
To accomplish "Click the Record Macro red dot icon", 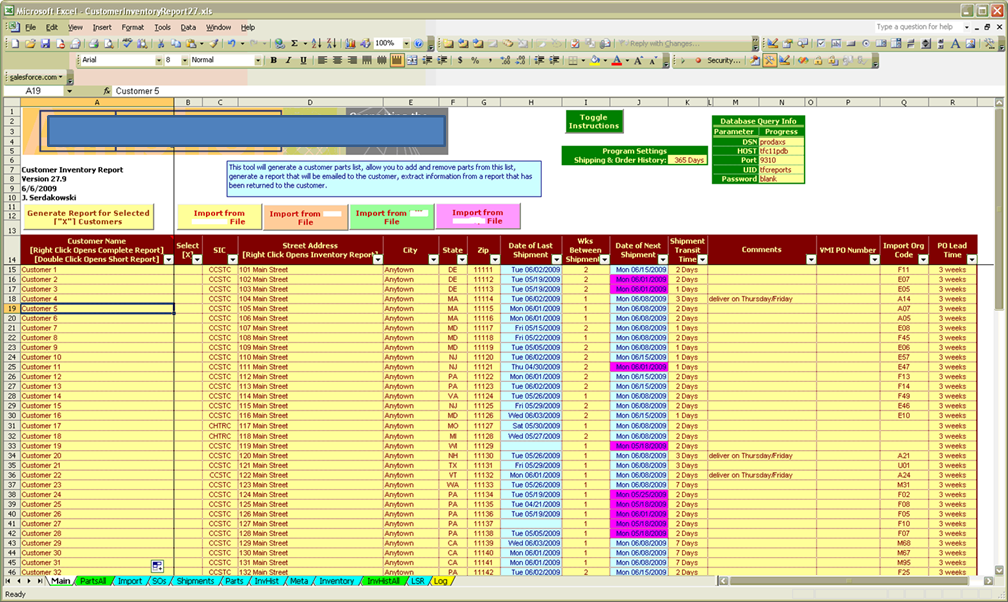I will (x=698, y=60).
